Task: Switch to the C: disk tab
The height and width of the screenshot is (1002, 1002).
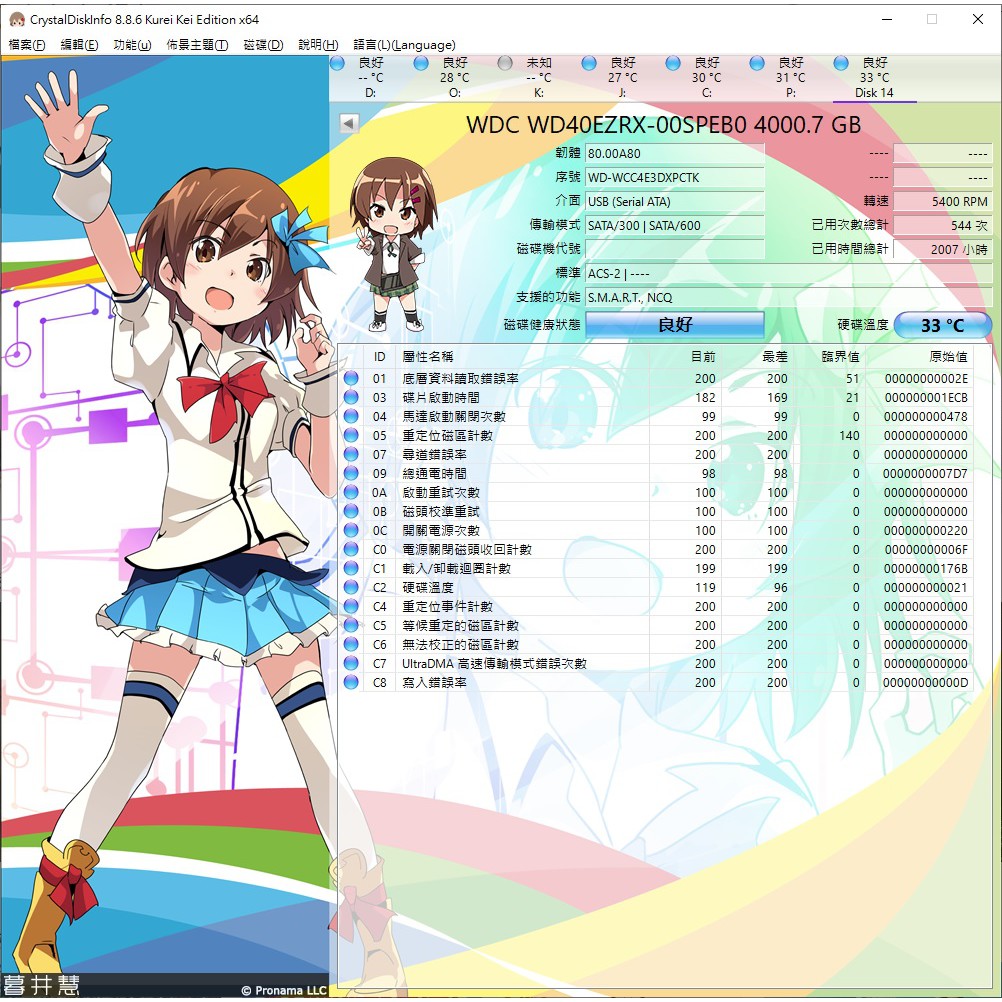Action: (x=706, y=78)
